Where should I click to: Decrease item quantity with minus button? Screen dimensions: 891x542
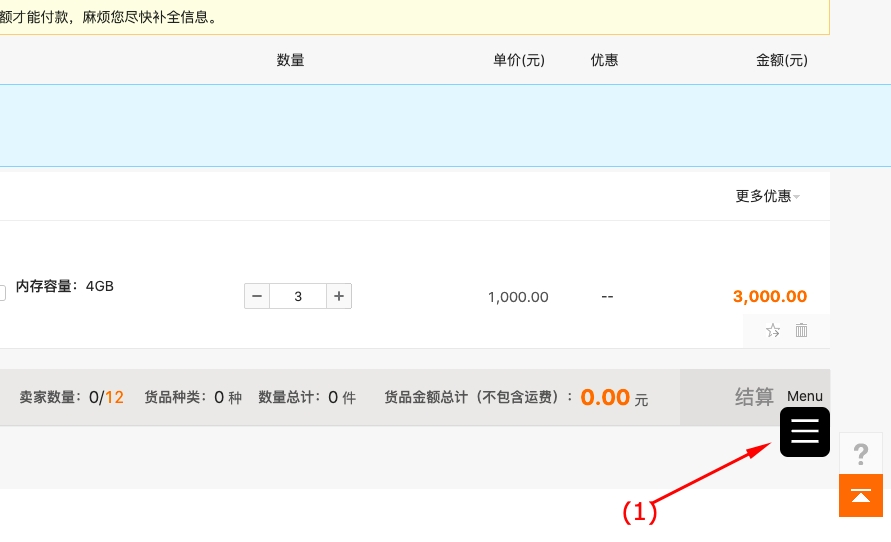tap(257, 296)
